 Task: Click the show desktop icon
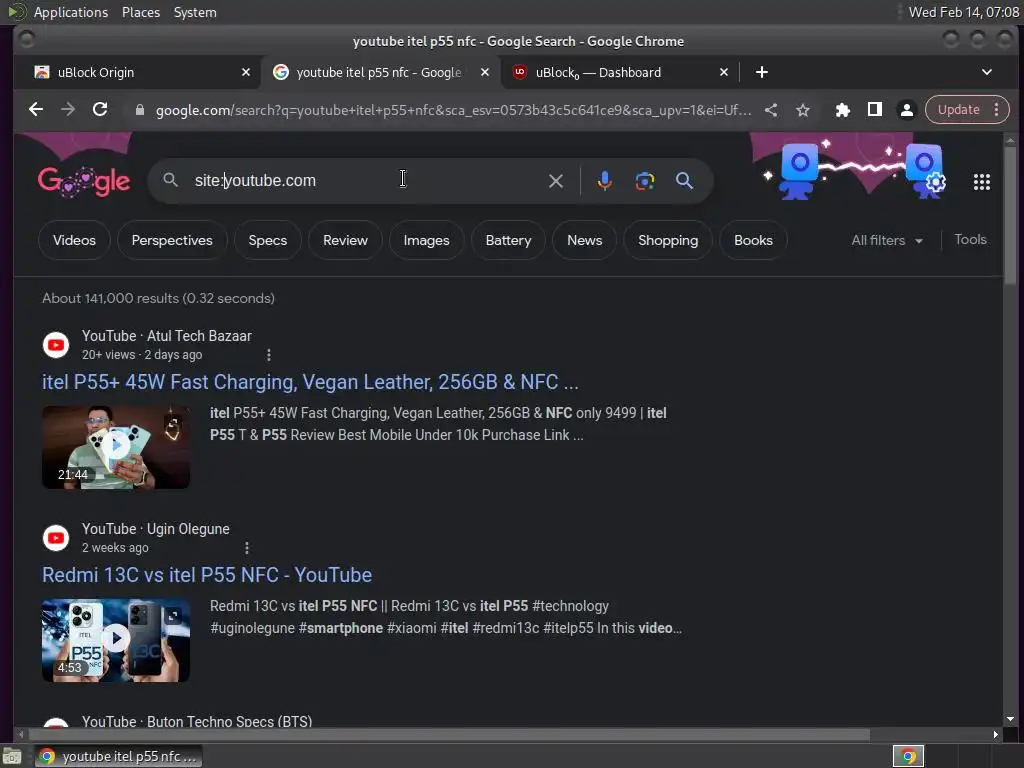tap(12, 756)
